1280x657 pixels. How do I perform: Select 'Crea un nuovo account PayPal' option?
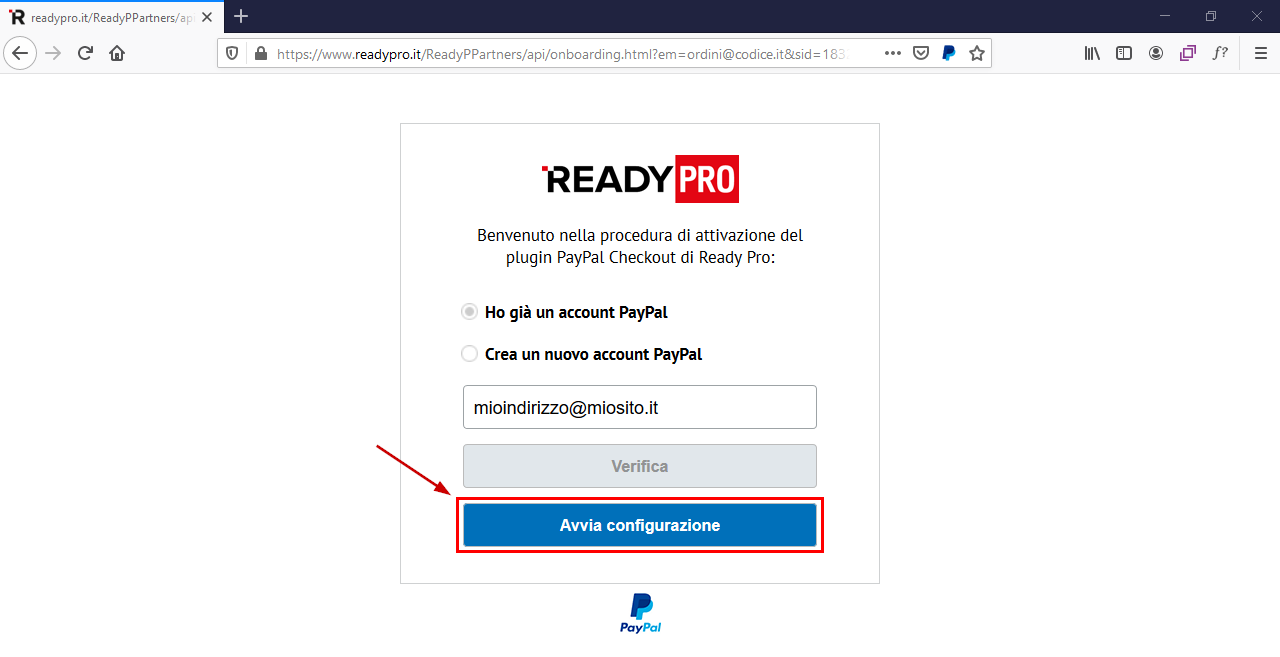point(469,354)
